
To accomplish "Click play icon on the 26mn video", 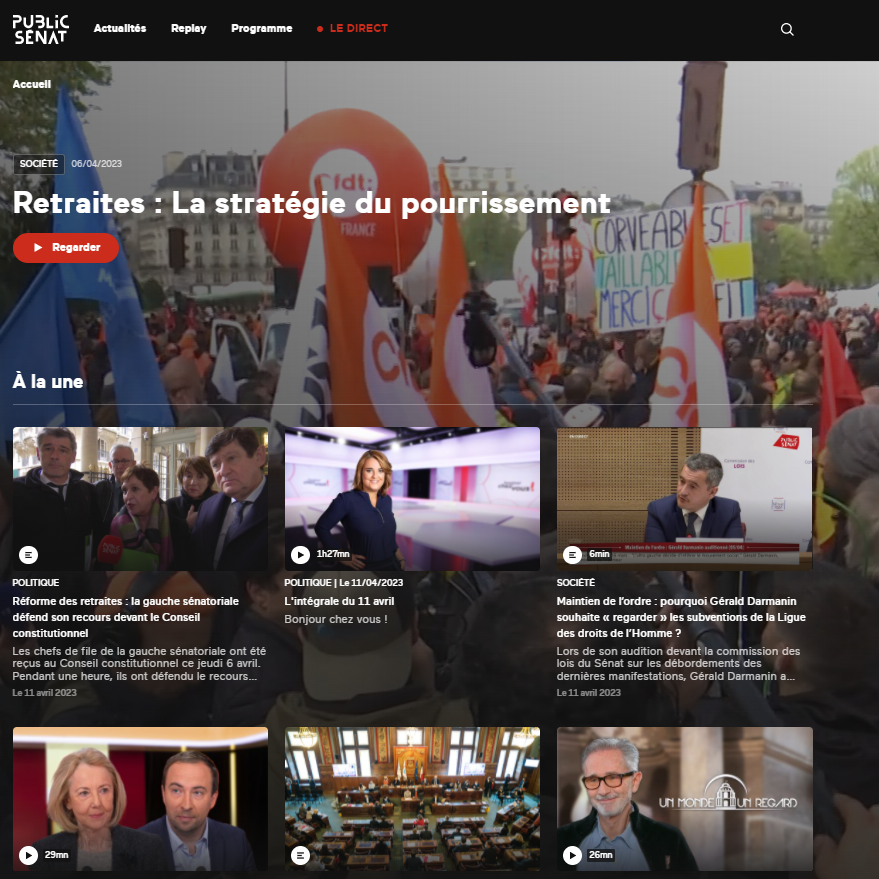I will pyautogui.click(x=572, y=855).
